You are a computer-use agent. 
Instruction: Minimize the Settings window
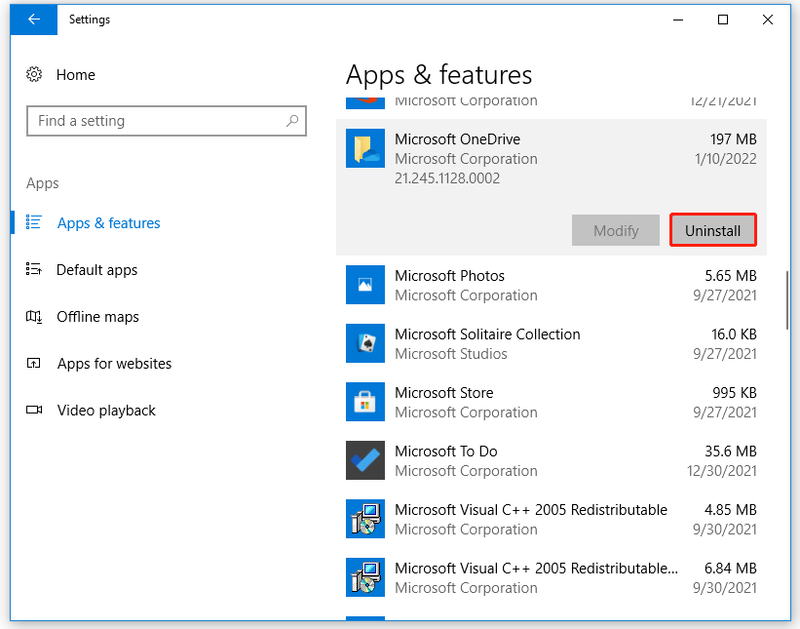678,20
